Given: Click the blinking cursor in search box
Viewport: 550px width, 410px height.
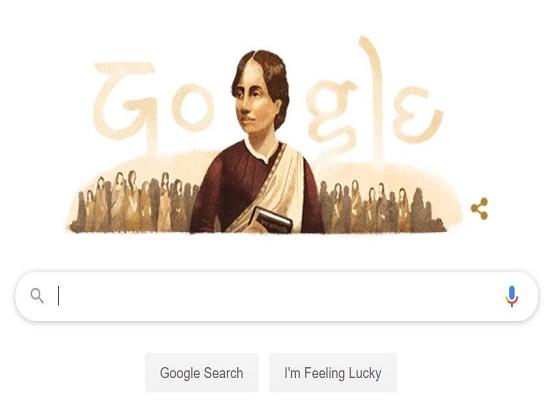Looking at the screenshot, I should (59, 296).
